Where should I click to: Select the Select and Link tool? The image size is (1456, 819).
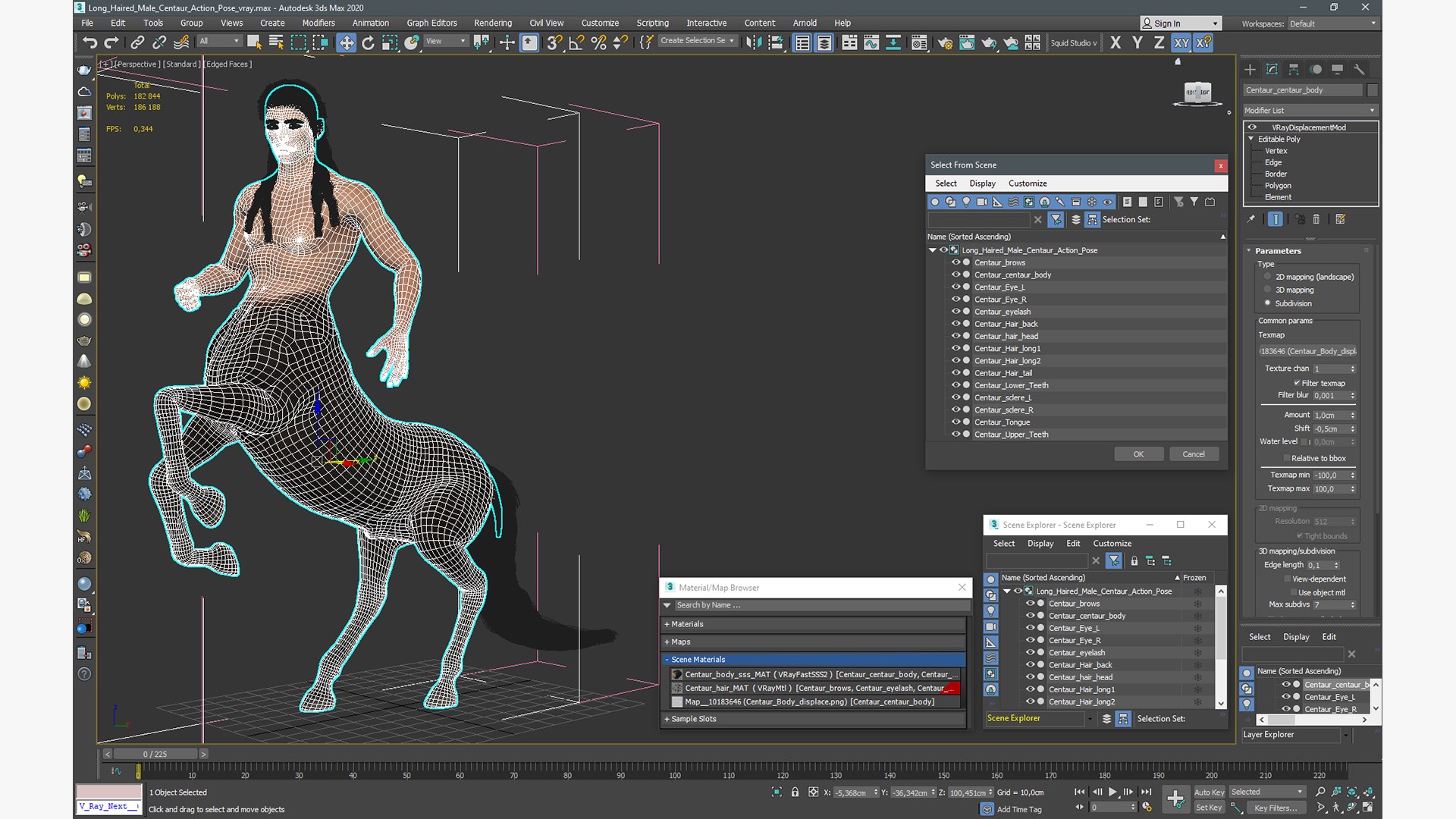pos(137,42)
